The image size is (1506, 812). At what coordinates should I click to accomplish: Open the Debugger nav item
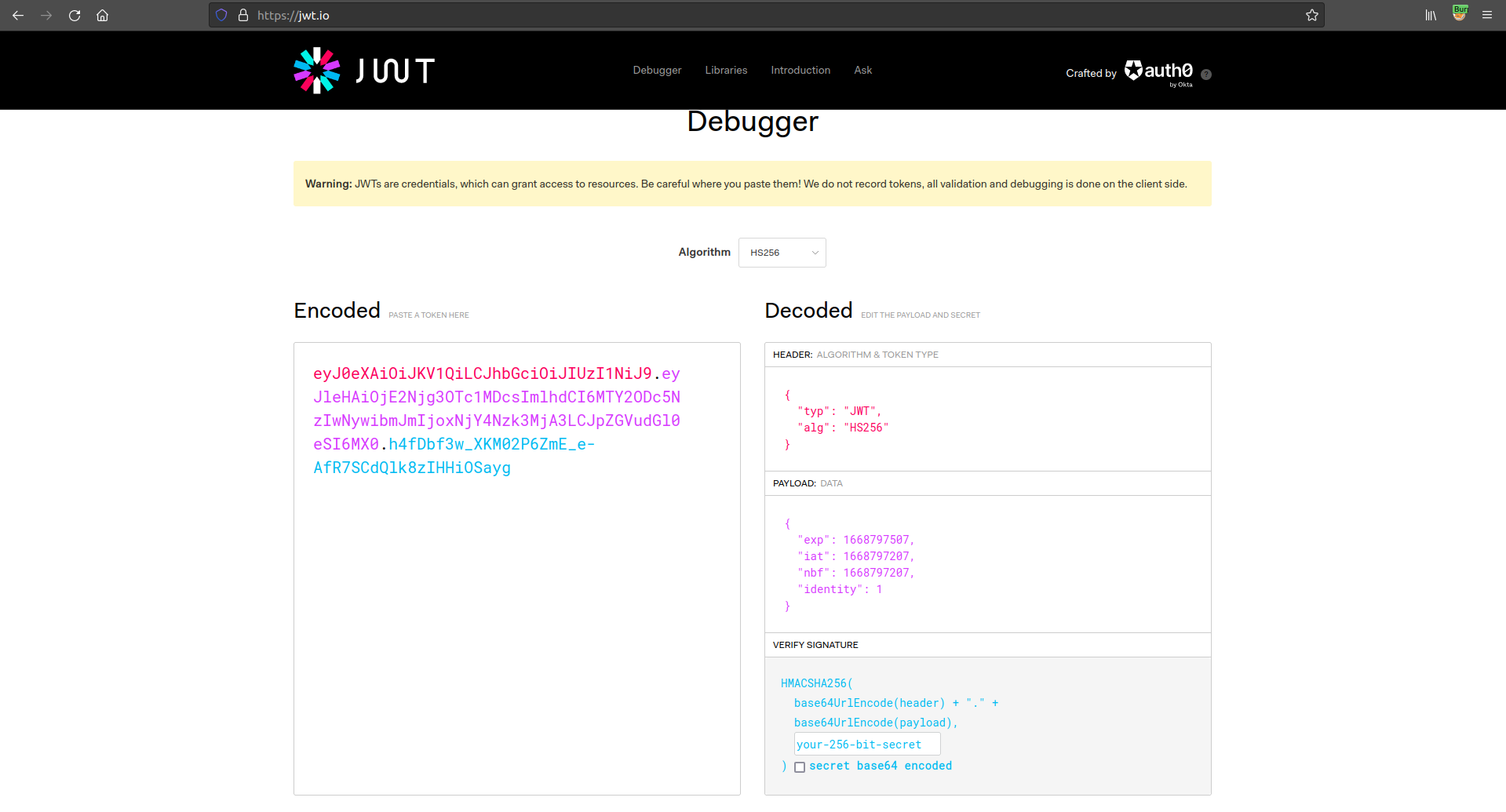click(x=657, y=71)
